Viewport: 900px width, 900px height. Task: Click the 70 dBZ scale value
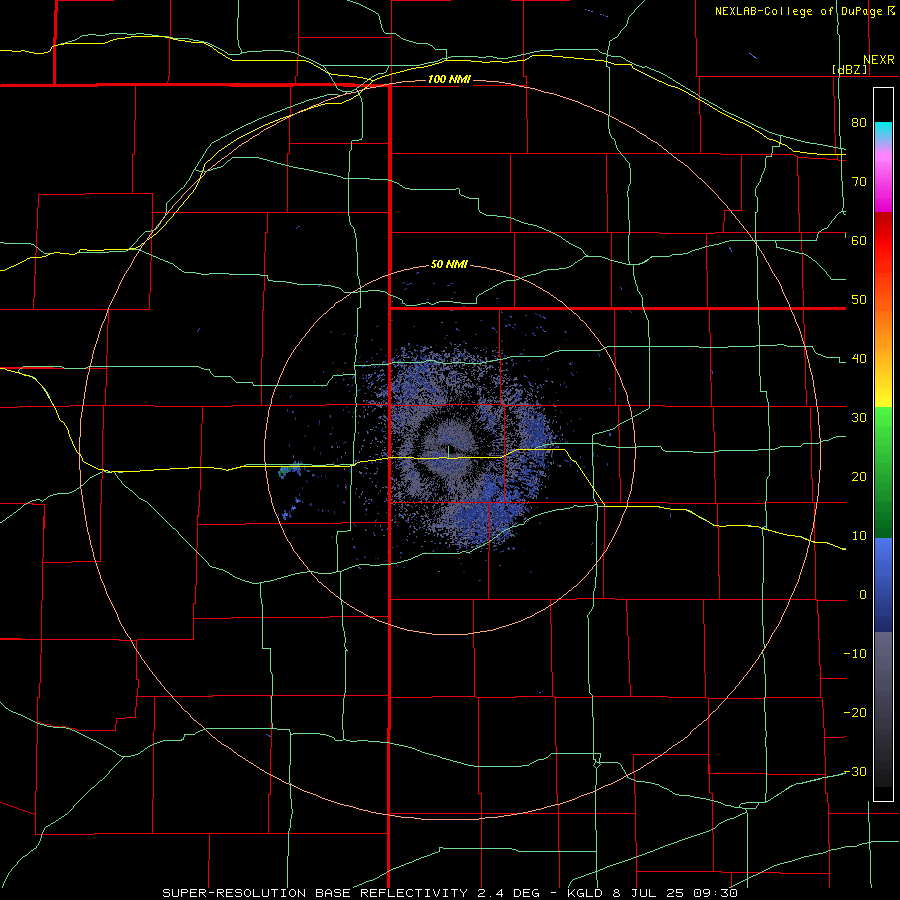(859, 181)
